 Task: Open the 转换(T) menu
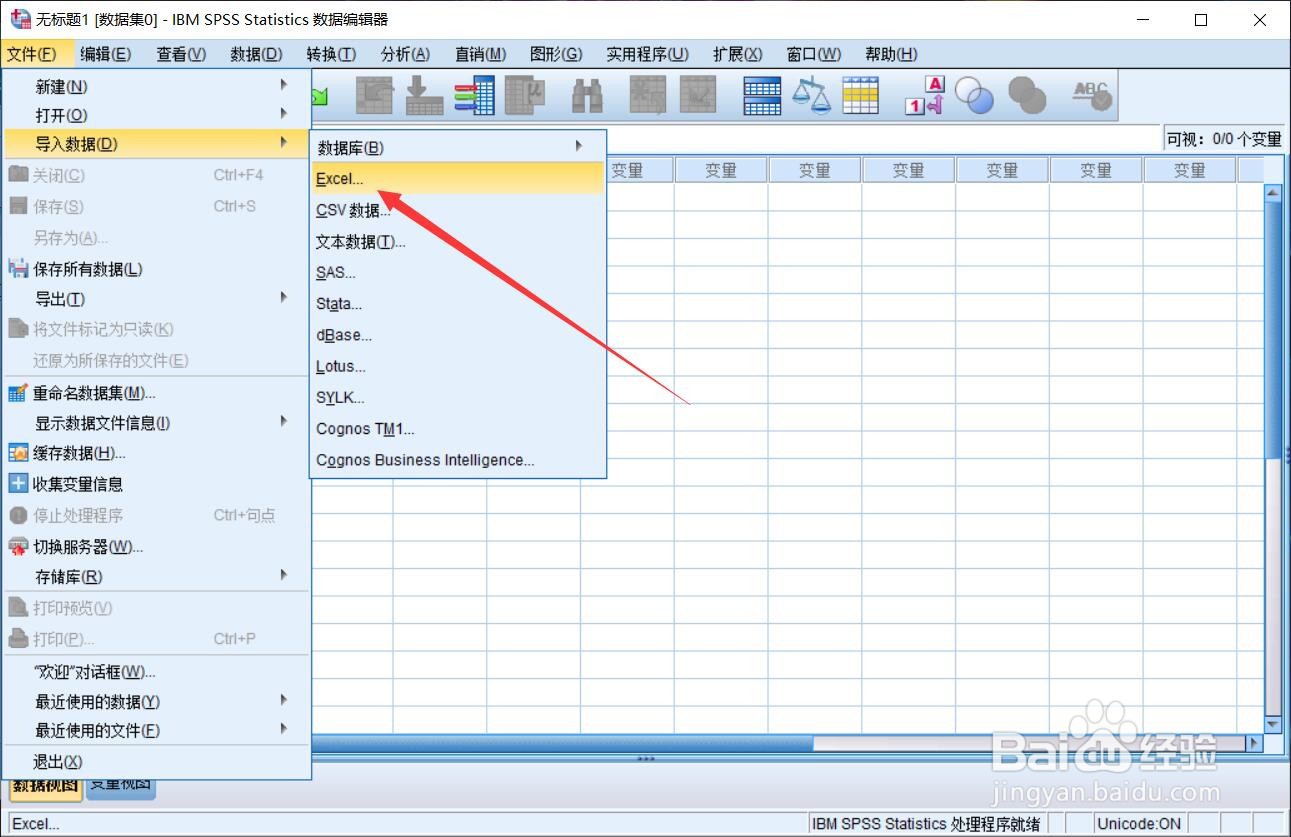[331, 54]
